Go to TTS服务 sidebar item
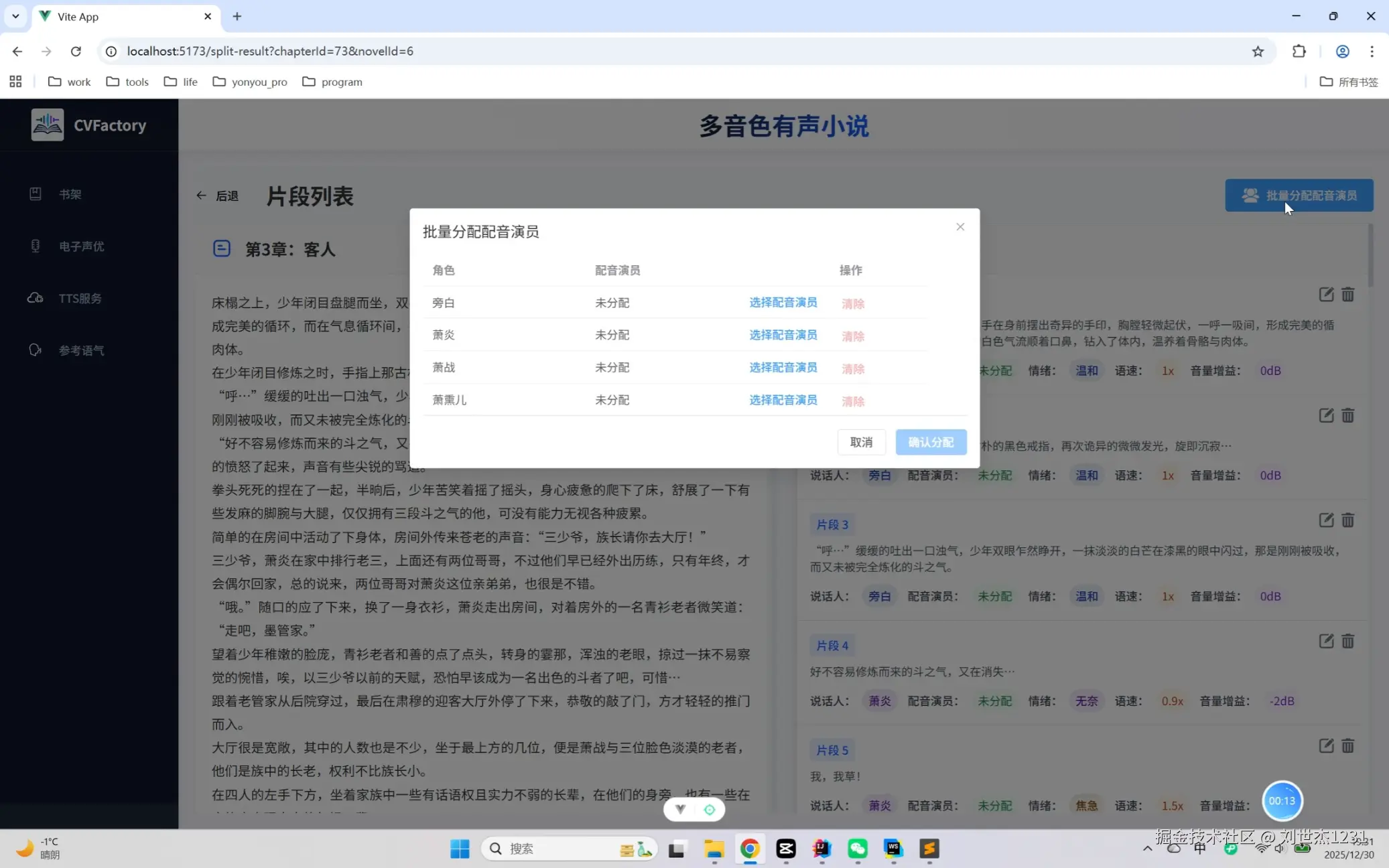The image size is (1389, 868). coord(80,298)
